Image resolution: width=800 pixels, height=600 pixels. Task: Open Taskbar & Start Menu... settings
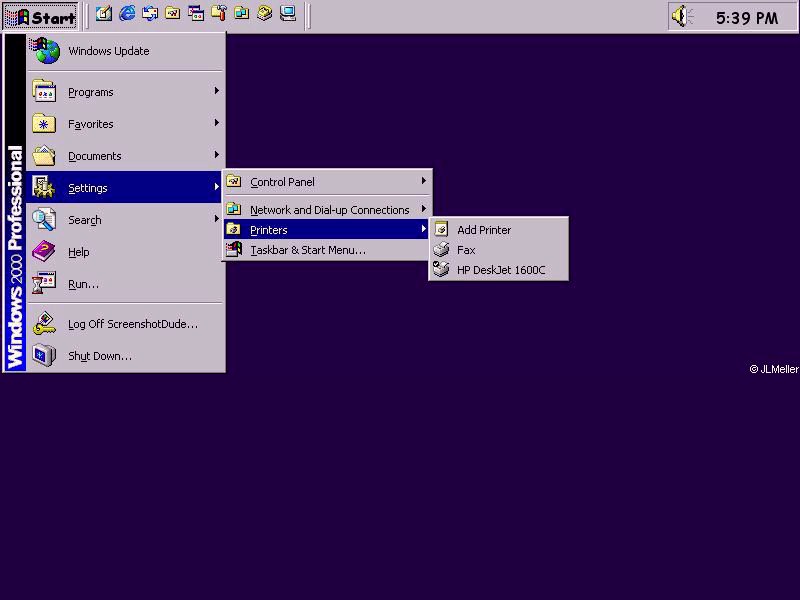(327, 250)
